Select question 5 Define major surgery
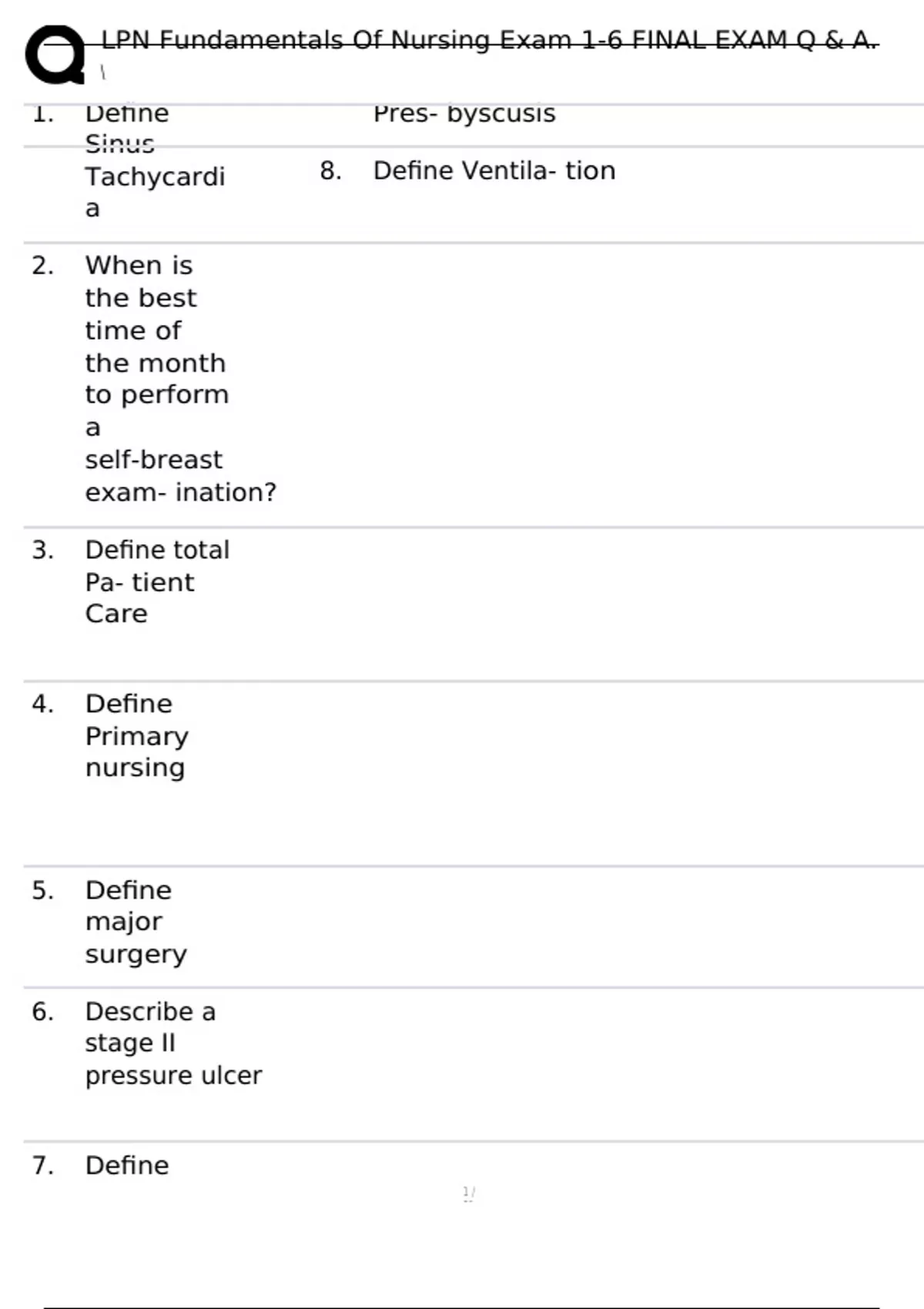 pos(136,922)
